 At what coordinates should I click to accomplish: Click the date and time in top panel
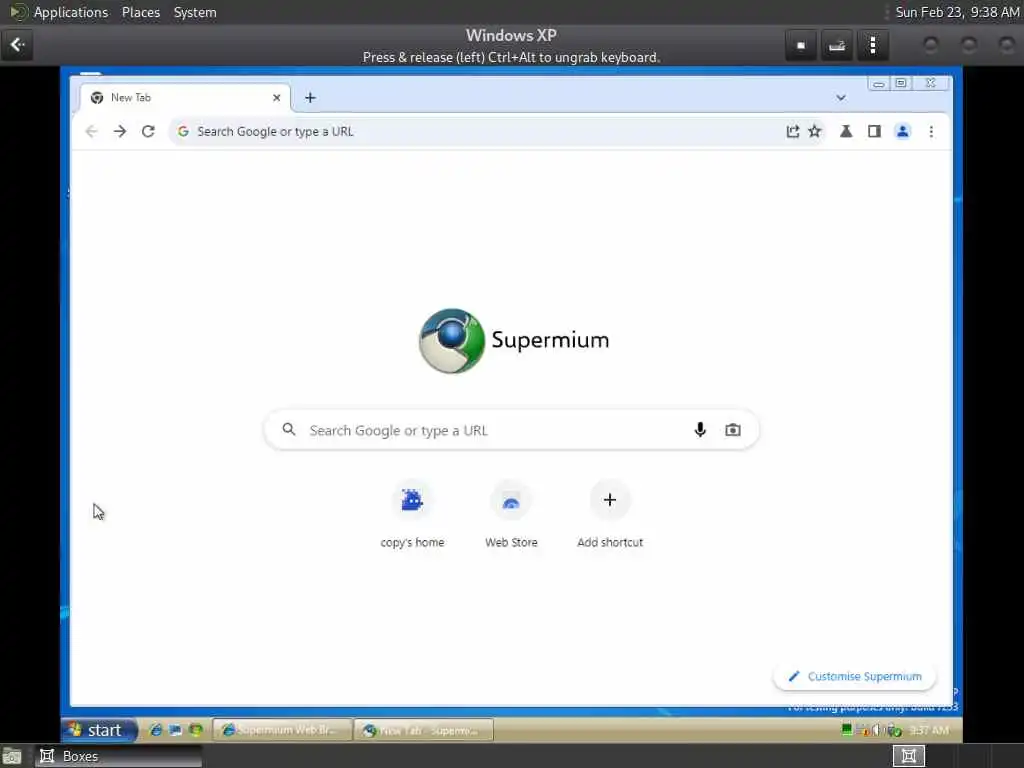(957, 12)
